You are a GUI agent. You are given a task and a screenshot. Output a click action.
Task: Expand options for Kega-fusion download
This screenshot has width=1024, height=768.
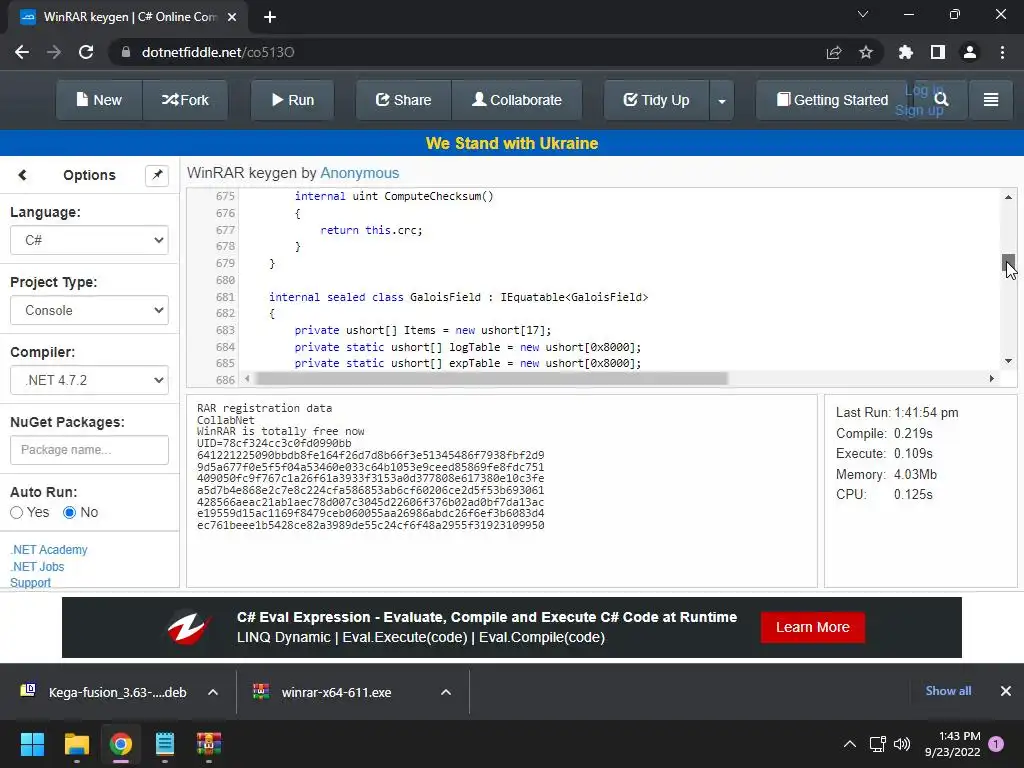pos(213,692)
